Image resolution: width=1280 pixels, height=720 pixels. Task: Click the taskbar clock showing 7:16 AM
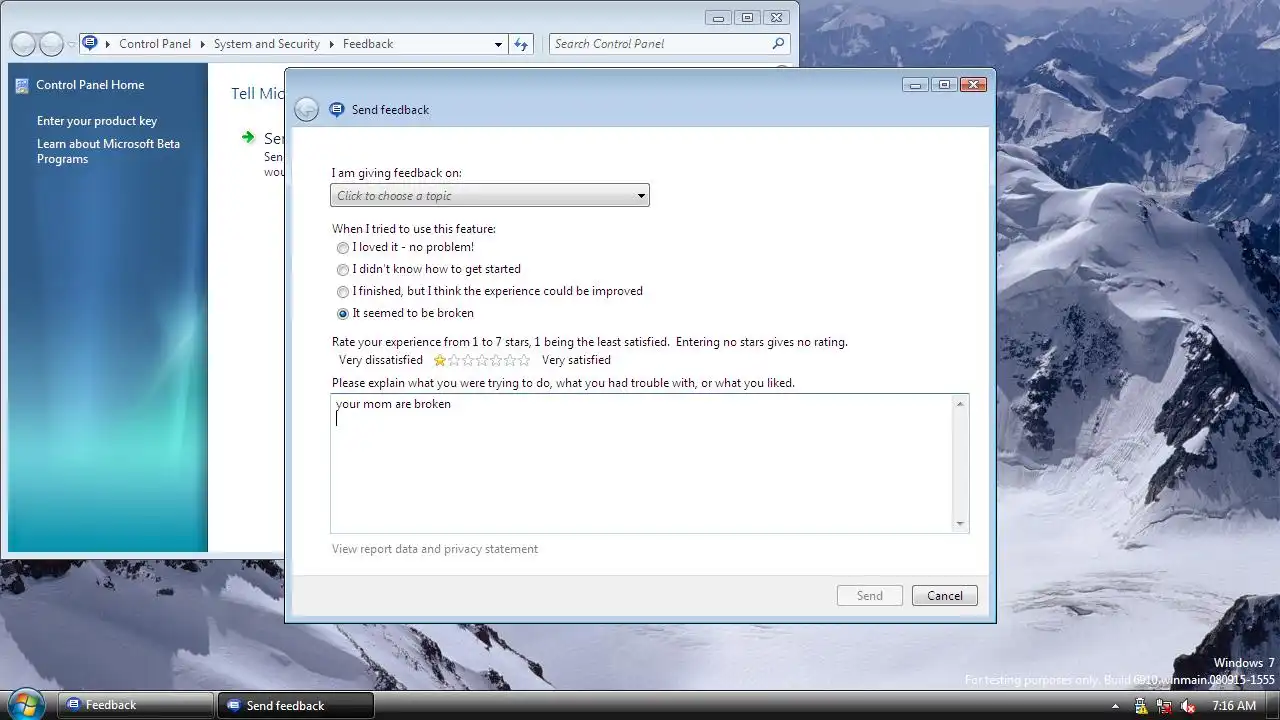pyautogui.click(x=1234, y=706)
